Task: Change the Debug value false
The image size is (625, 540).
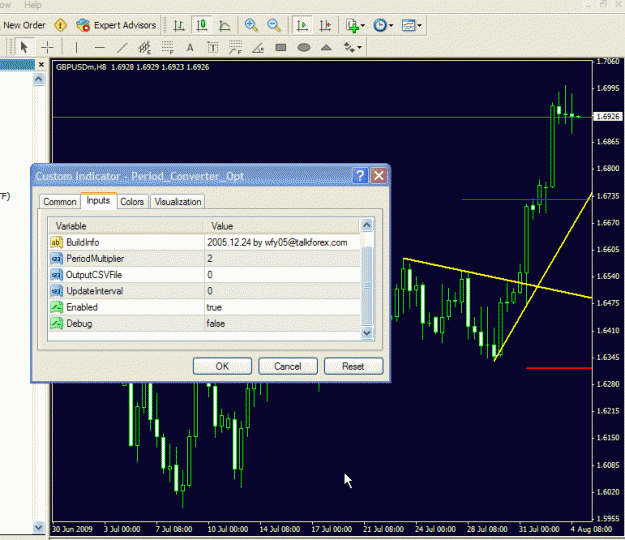Action: (x=282, y=324)
